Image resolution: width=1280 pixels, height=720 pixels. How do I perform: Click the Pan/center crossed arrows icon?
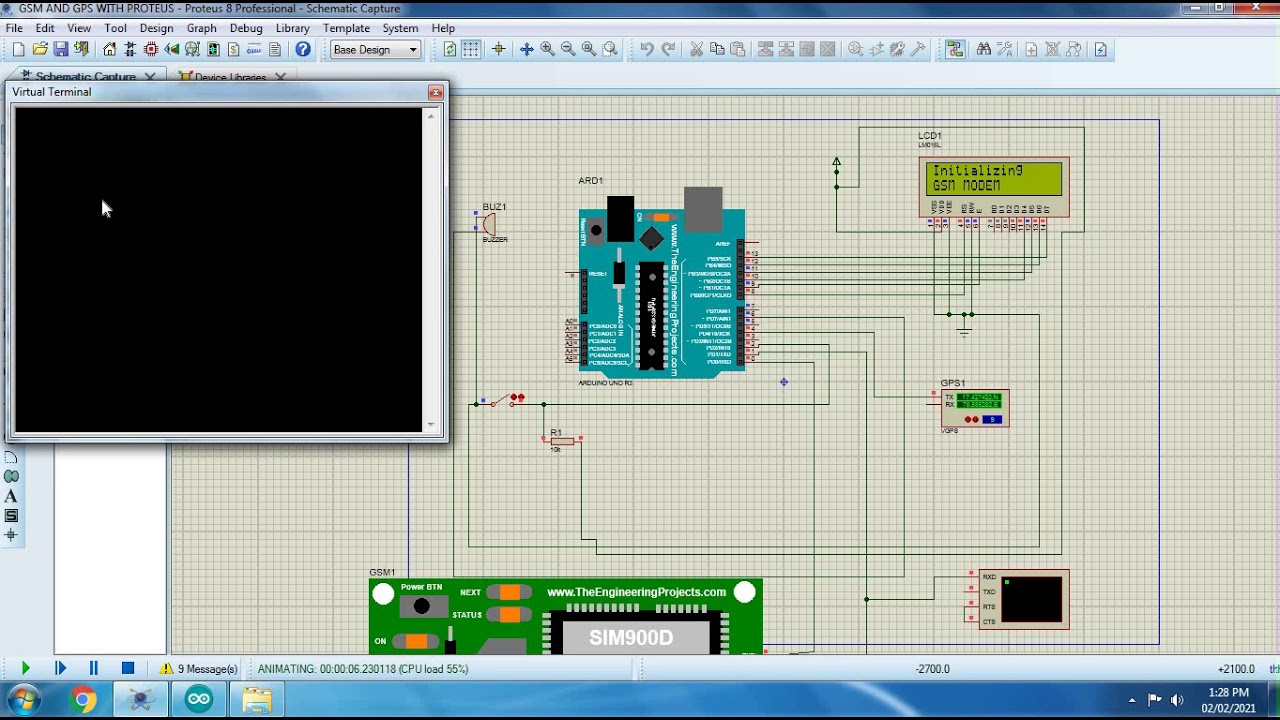526,49
